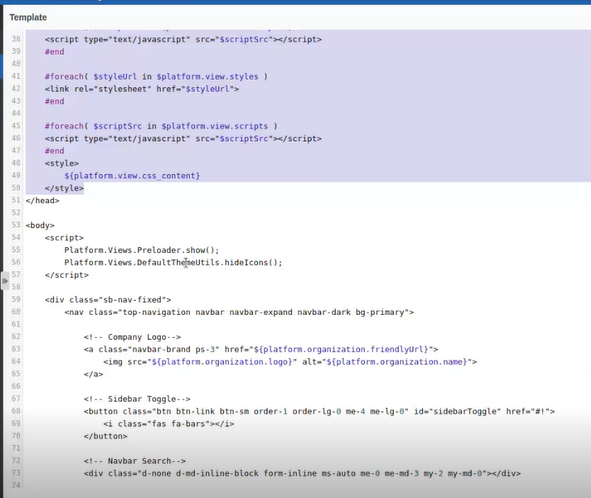Click '#end' on line 43

pos(55,101)
